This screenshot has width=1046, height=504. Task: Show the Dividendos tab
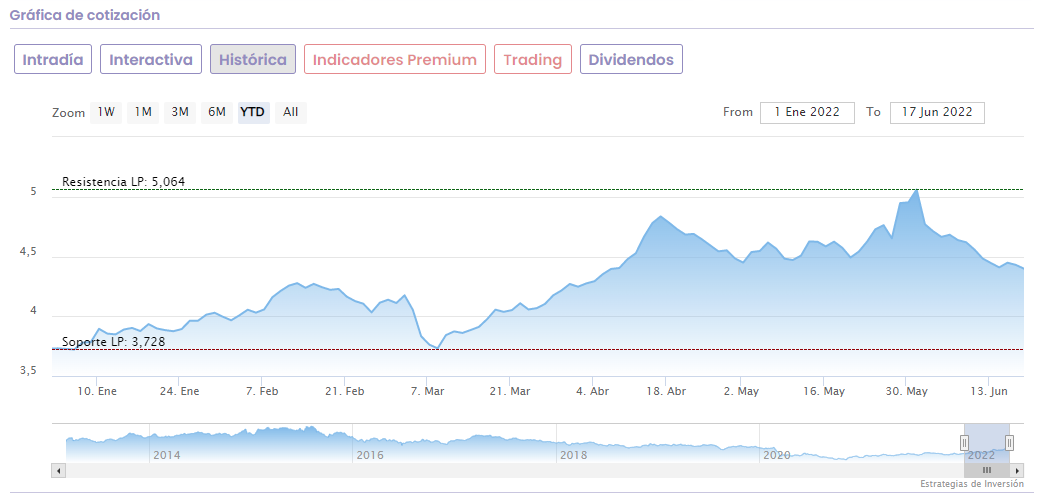pos(631,60)
